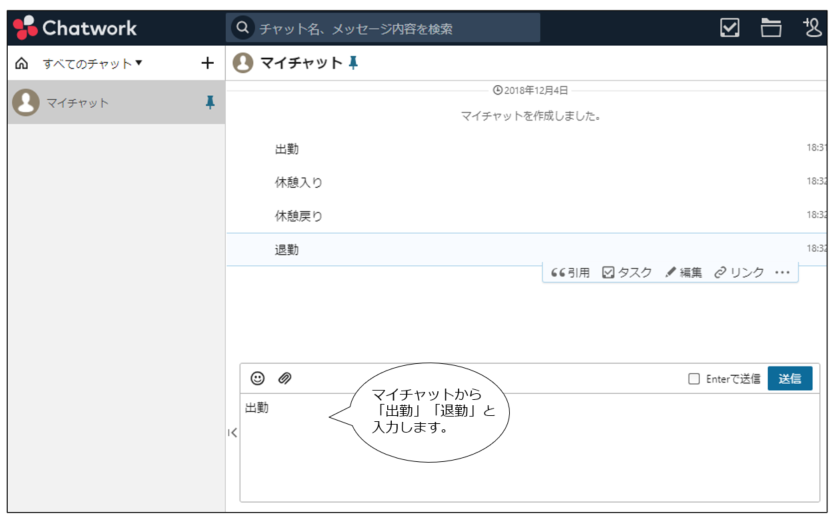Attach a file with paperclip icon
Viewport: 836px width, 521px height.
[284, 378]
